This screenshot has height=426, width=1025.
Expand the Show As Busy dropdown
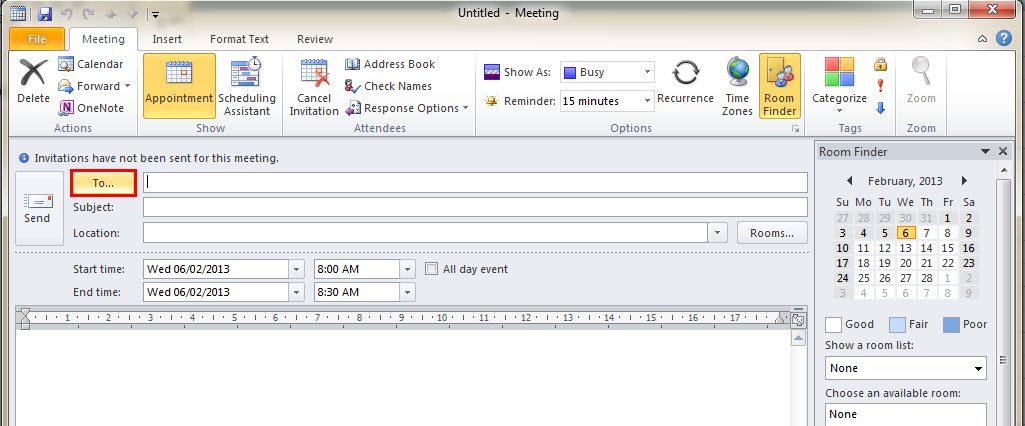tap(647, 72)
